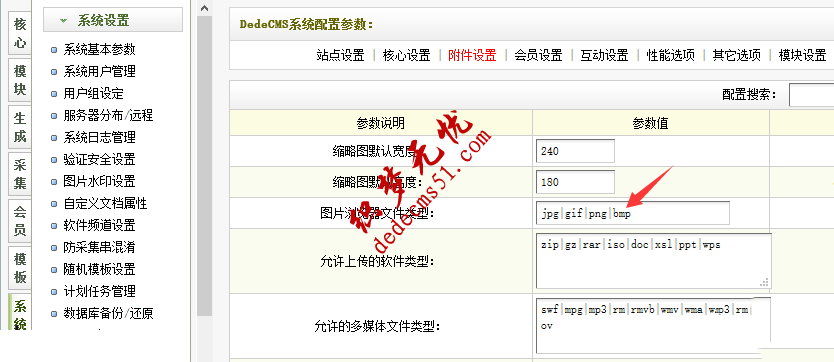Open 系统基本参数 in sidebar

tap(99, 49)
